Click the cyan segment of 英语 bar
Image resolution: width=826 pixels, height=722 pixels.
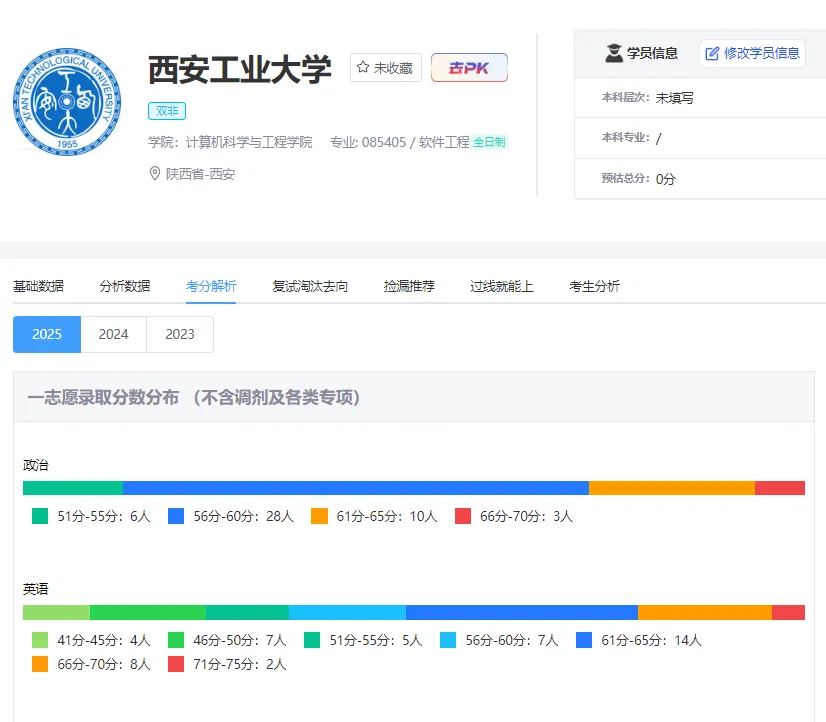tap(347, 612)
